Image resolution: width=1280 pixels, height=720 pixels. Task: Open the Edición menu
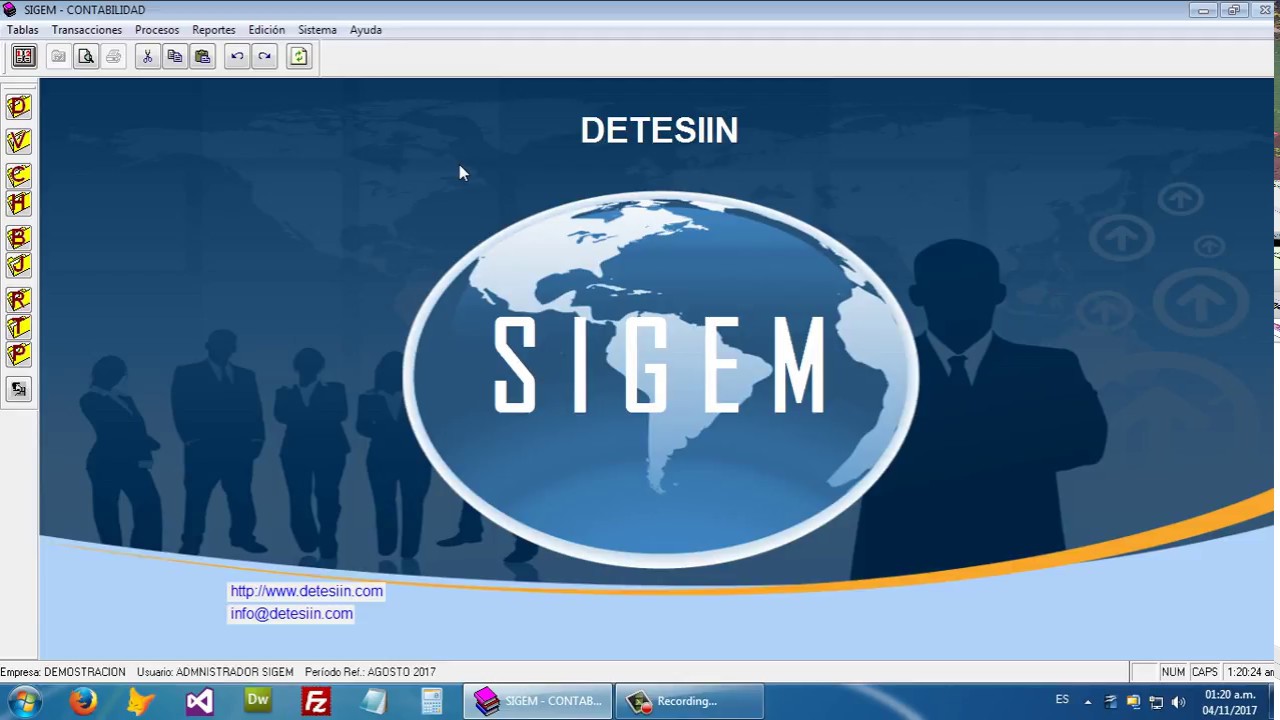point(267,30)
